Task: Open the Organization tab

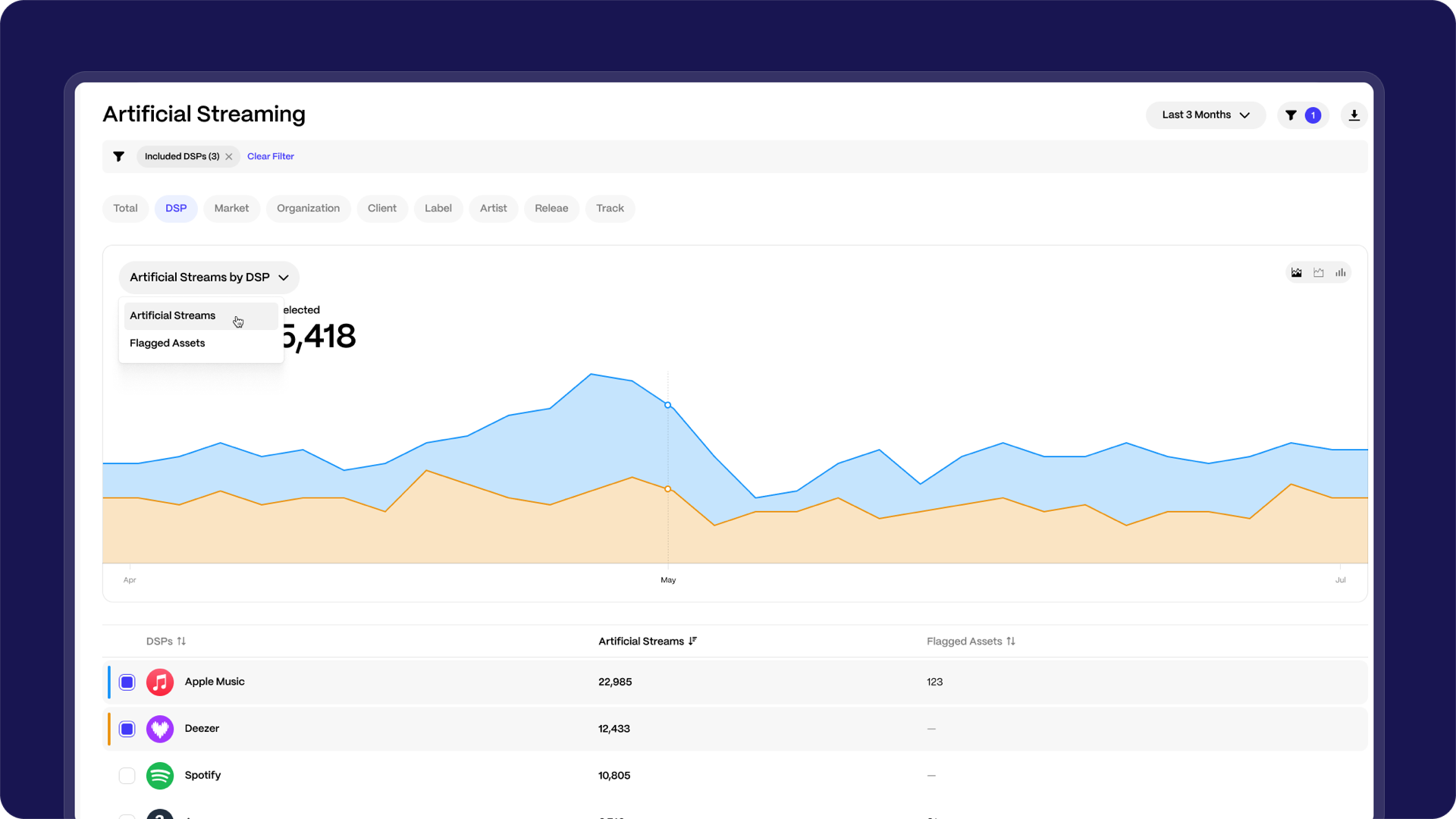Action: 308,209
